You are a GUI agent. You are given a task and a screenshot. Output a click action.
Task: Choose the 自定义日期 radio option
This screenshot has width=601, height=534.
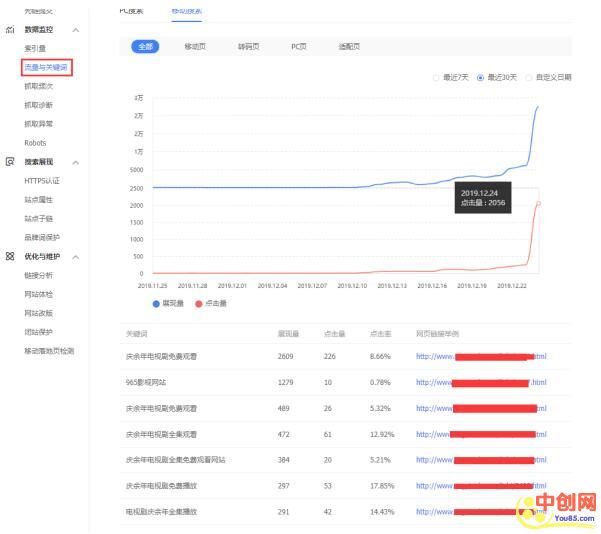(529, 77)
